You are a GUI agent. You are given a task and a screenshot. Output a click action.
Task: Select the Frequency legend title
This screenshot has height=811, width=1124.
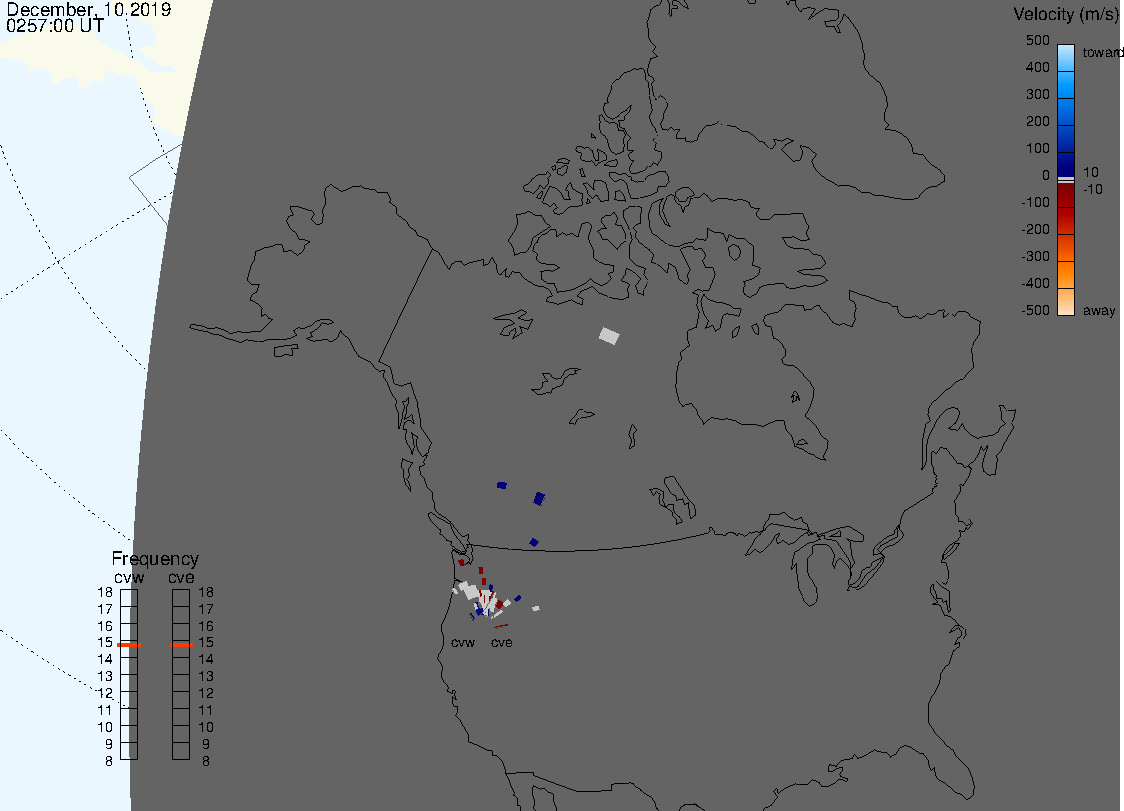pos(155,559)
